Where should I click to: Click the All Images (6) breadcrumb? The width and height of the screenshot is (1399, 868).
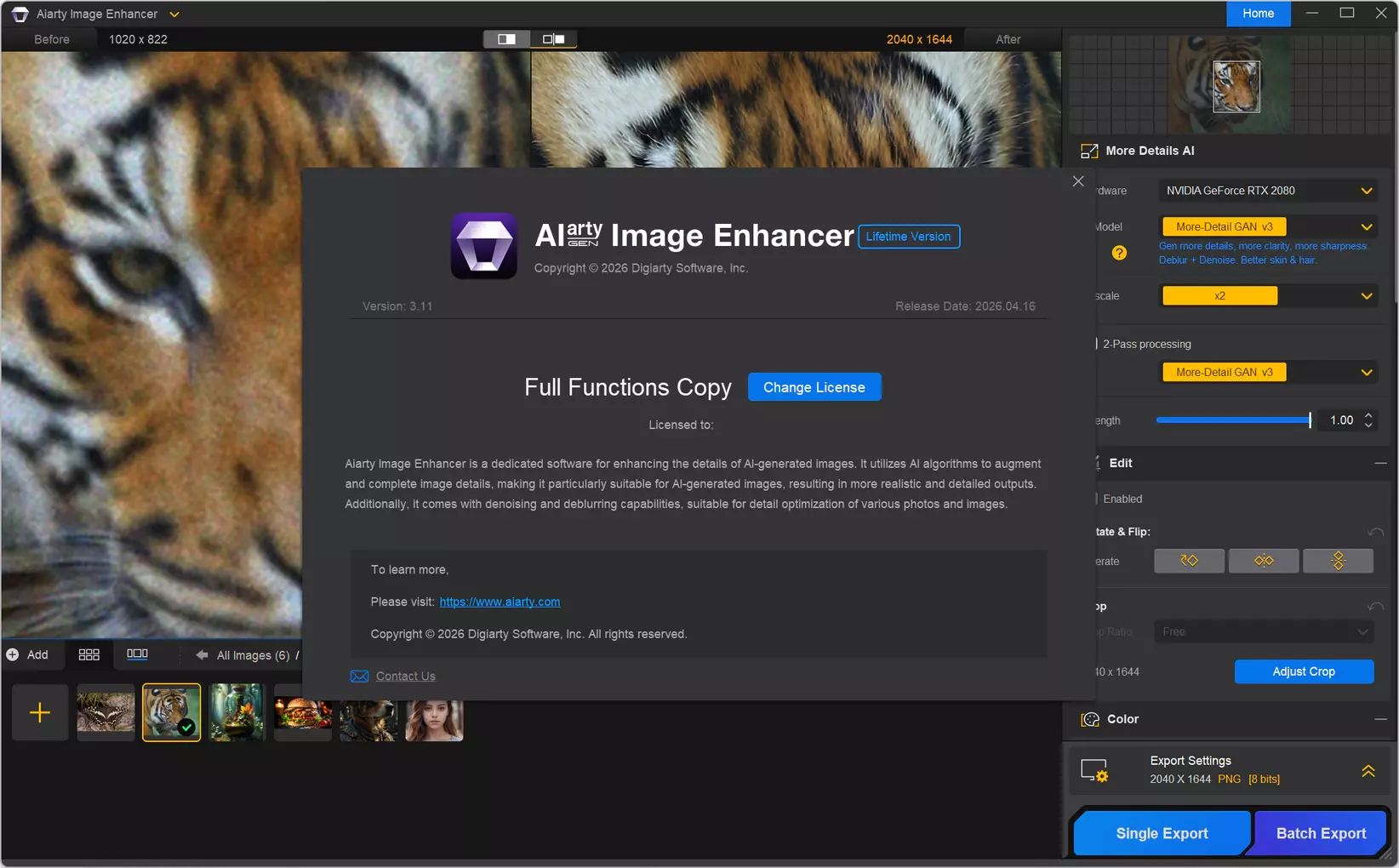click(253, 655)
